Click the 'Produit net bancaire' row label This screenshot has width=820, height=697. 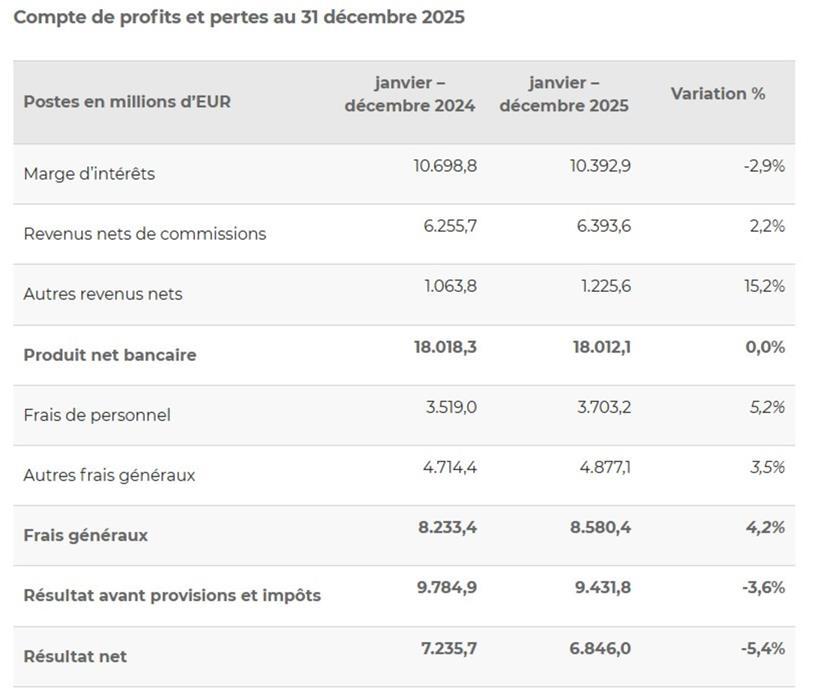pyautogui.click(x=110, y=355)
